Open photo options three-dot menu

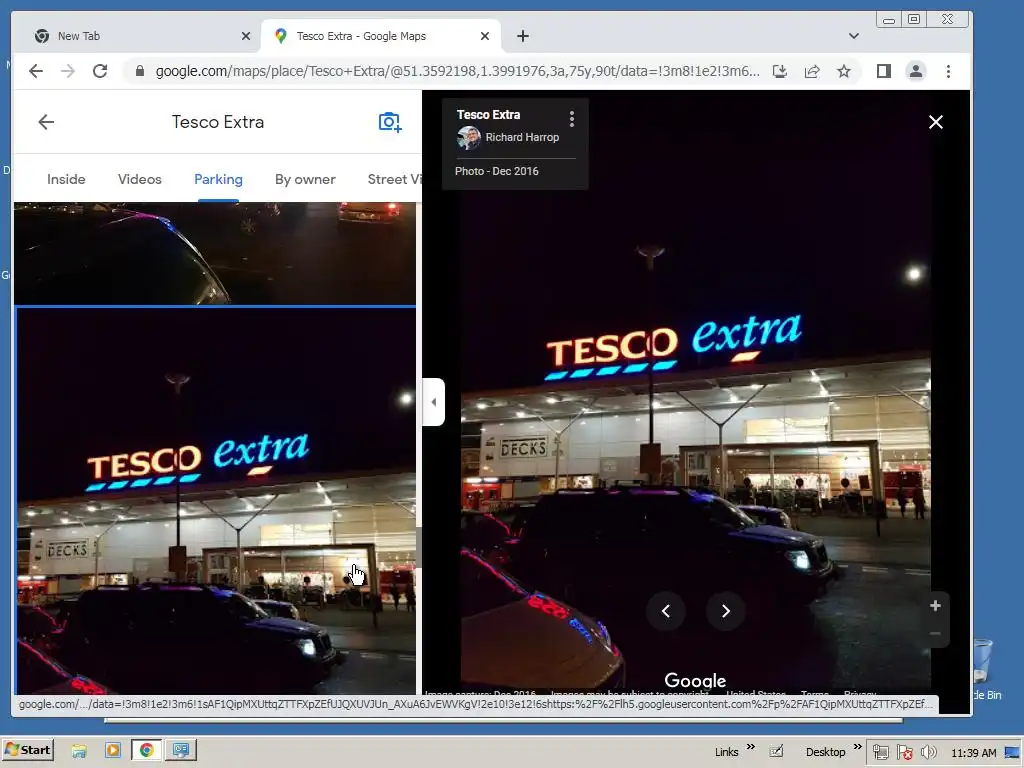[x=571, y=118]
